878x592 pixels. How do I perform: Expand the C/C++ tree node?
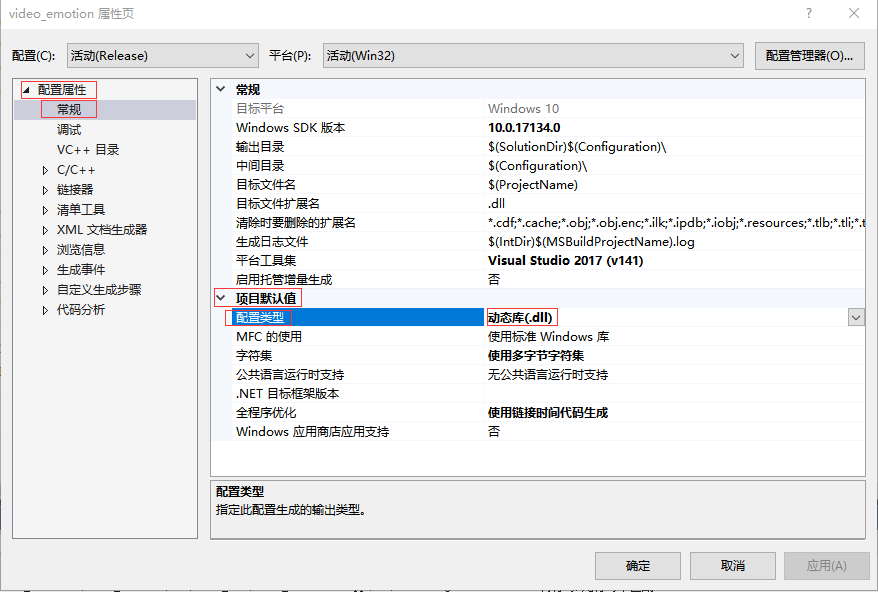pos(45,170)
